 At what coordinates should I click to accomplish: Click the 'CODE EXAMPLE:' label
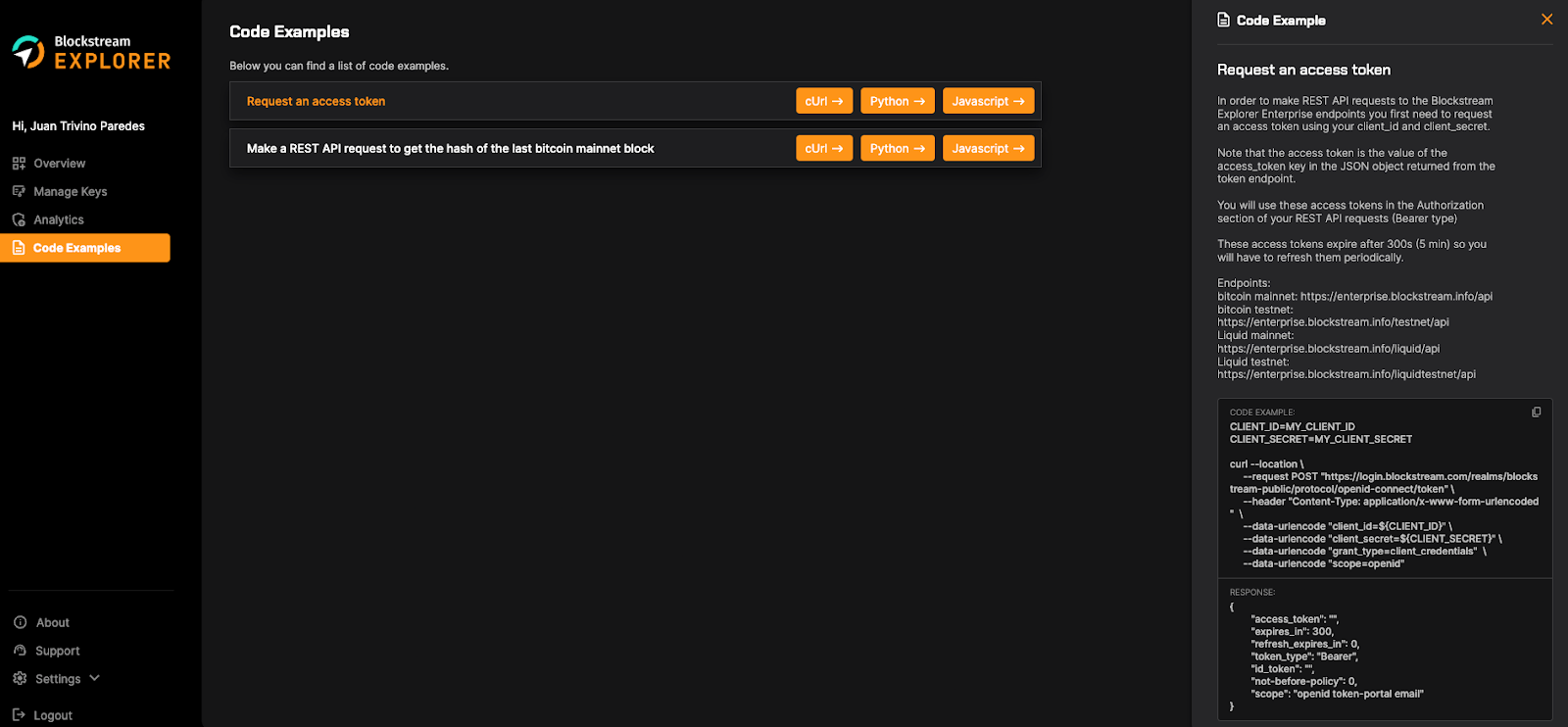pyautogui.click(x=1262, y=412)
